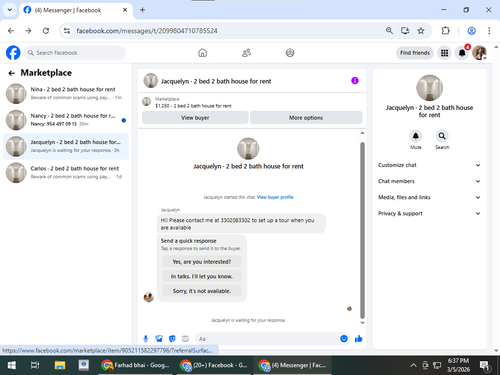500x375 pixels.
Task: Open the Chrome extensions puzzle icon
Action: tap(445, 31)
